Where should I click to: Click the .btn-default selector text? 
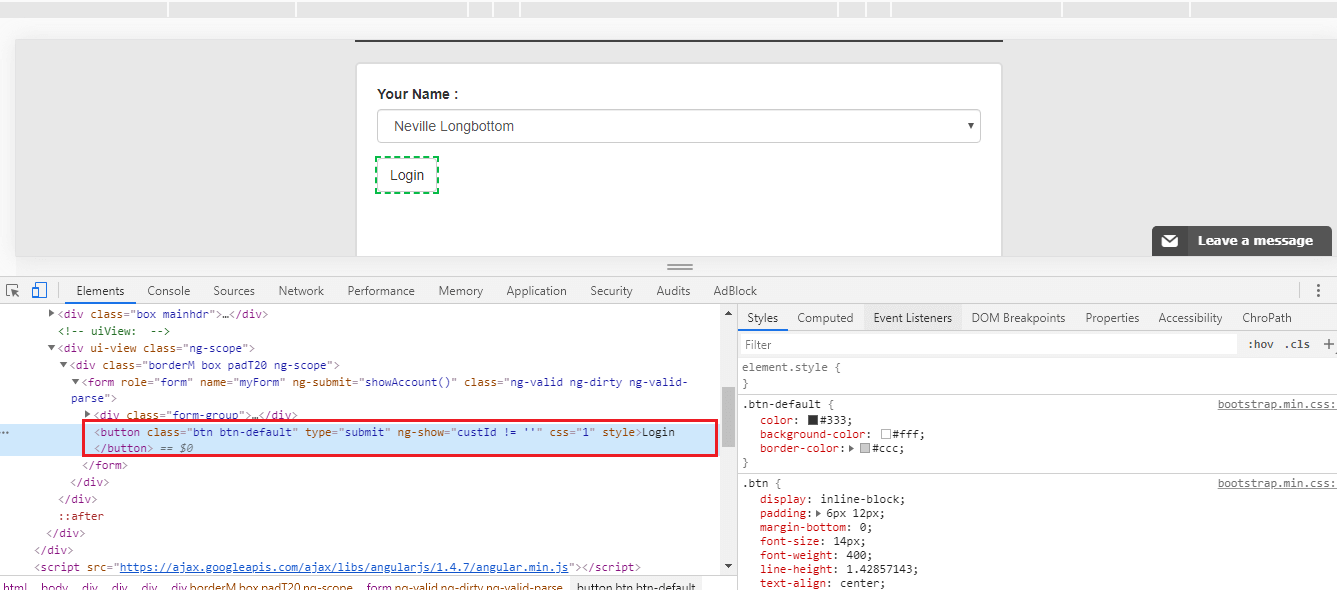pos(782,405)
